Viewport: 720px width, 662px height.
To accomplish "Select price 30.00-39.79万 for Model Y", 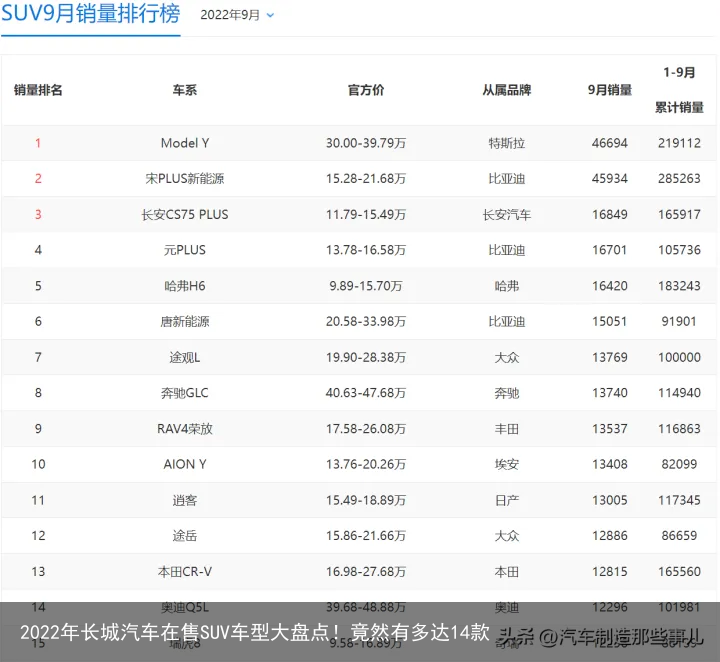I will coord(366,143).
